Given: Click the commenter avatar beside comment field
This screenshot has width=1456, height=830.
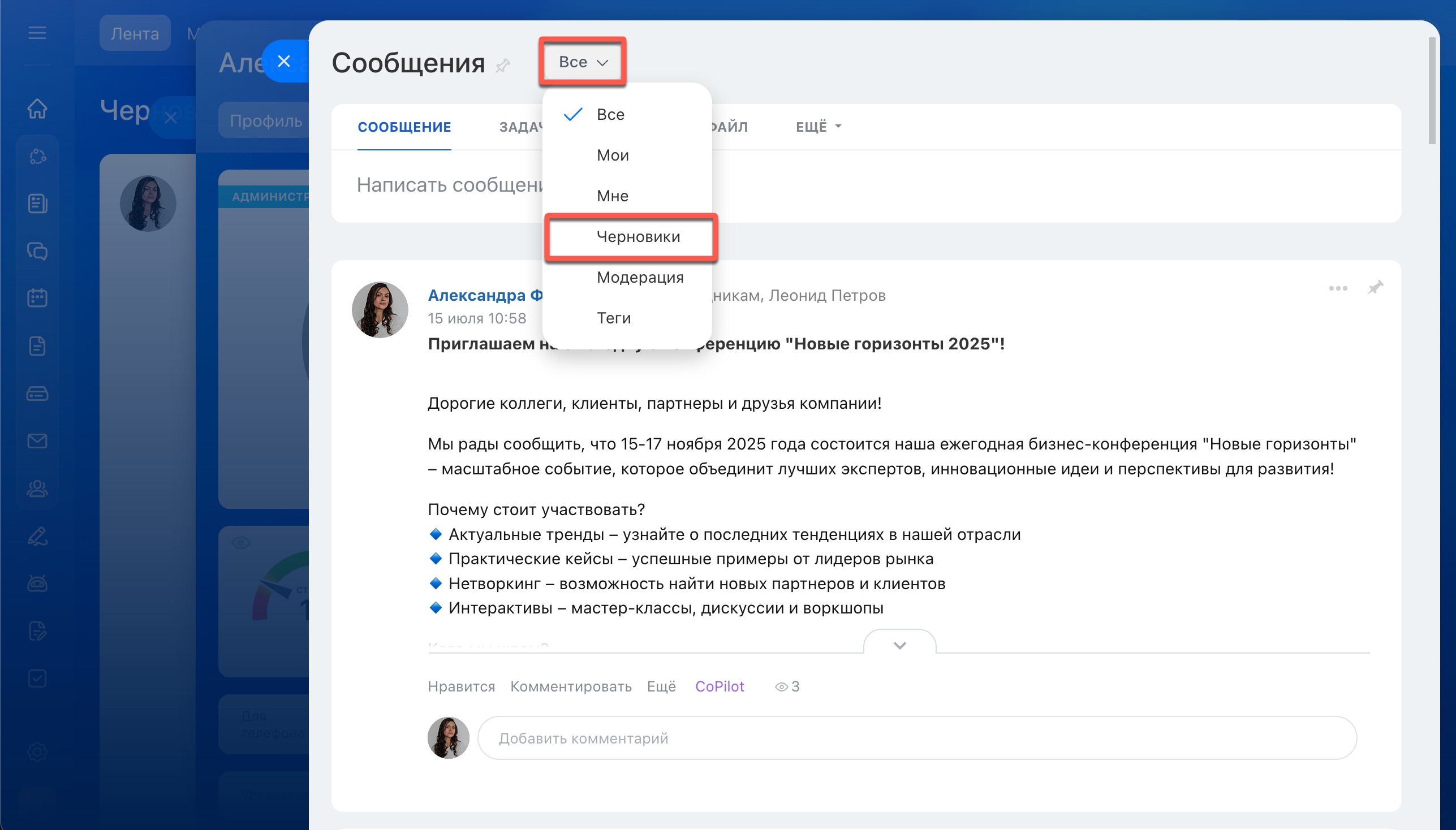Looking at the screenshot, I should tap(448, 738).
